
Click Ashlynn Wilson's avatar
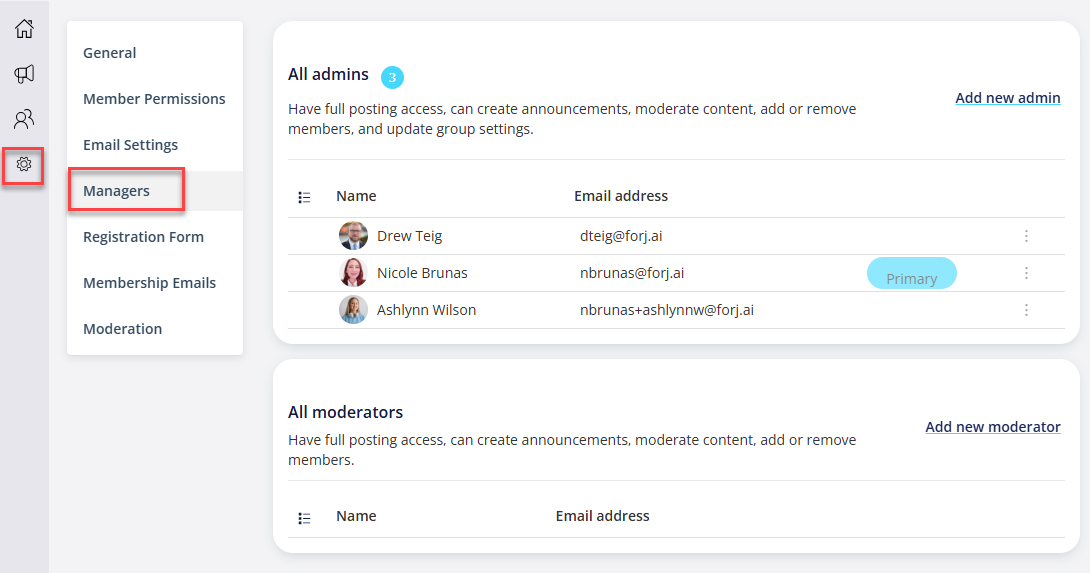click(353, 310)
